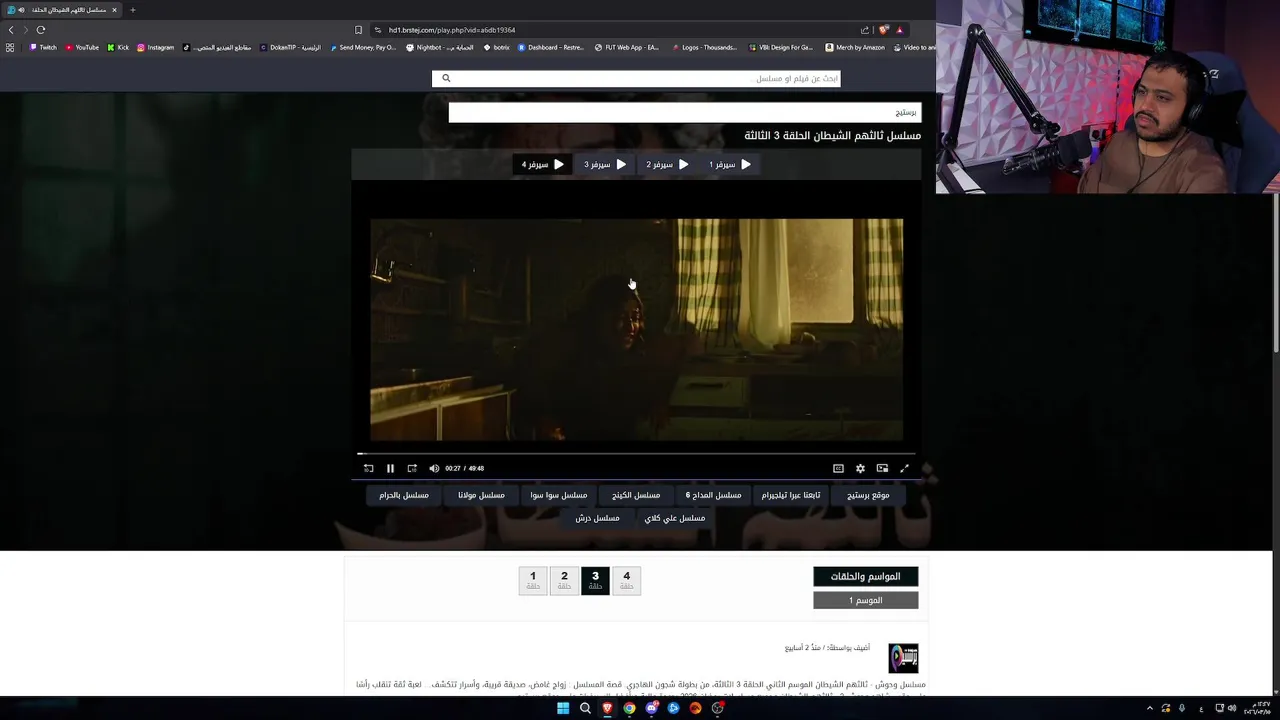Open episode 4 (حلقة 4)
The width and height of the screenshot is (1280, 720).
pyautogui.click(x=627, y=580)
